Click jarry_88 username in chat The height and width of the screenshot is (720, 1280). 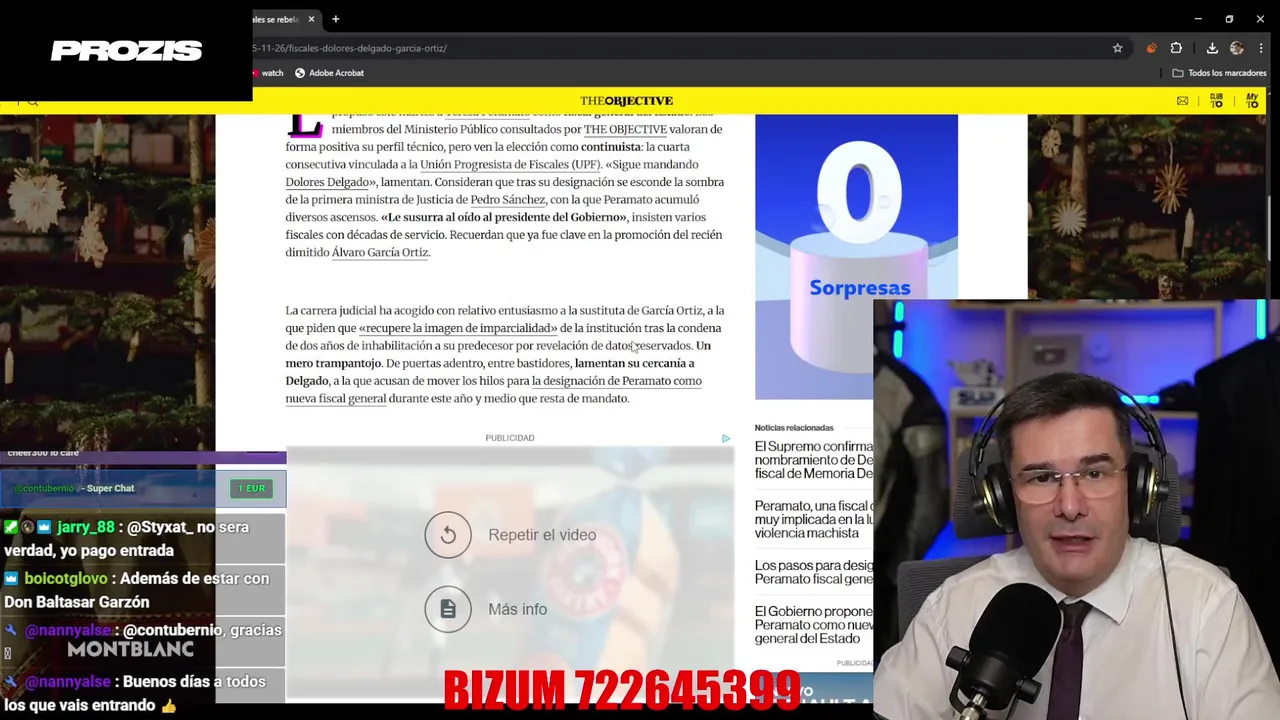click(85, 527)
